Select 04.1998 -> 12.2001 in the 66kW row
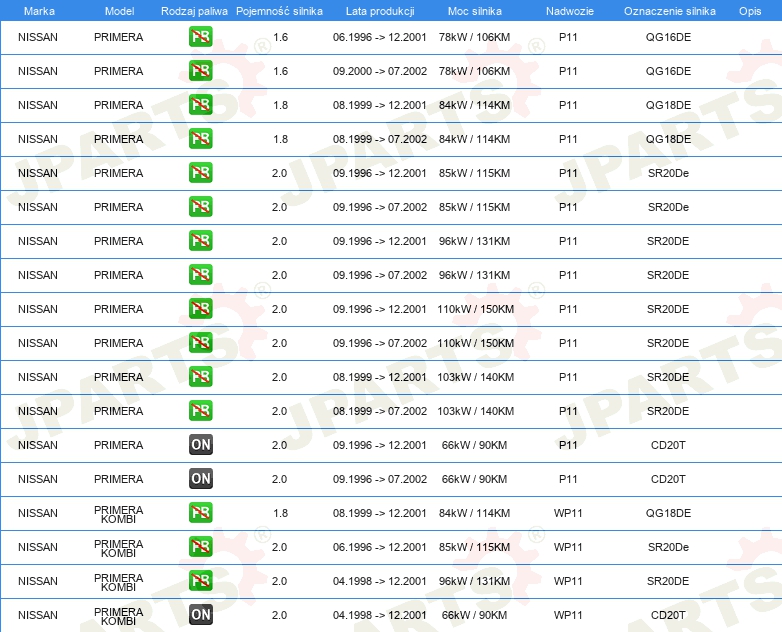This screenshot has height=632, width=782. point(380,615)
